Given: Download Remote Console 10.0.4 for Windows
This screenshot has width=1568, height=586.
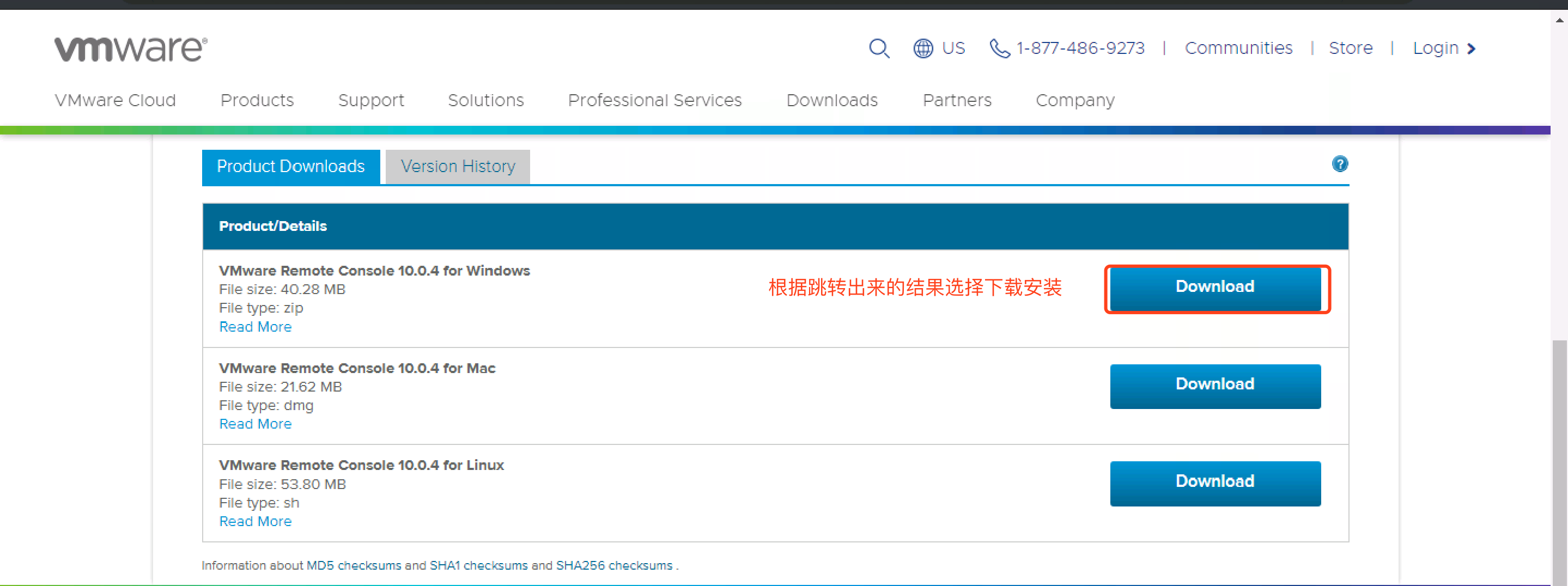Looking at the screenshot, I should coord(1215,289).
